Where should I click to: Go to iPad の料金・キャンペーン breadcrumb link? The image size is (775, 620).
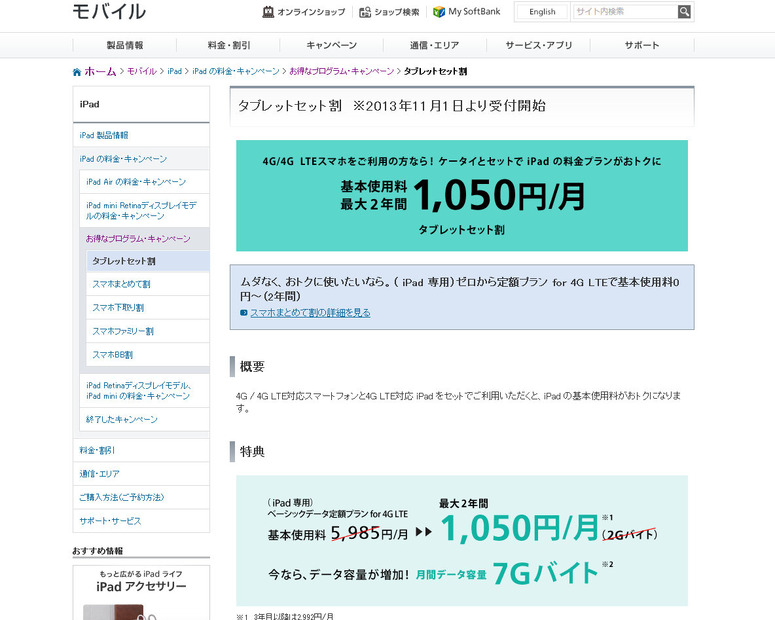tap(236, 71)
